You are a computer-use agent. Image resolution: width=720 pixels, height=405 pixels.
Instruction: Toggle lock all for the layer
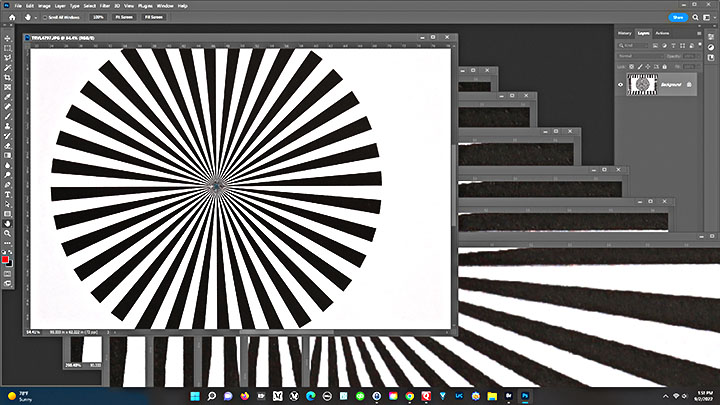(x=664, y=67)
